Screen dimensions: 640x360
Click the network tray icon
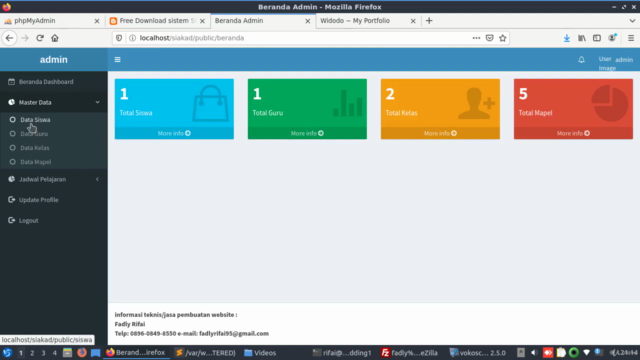tap(587, 353)
